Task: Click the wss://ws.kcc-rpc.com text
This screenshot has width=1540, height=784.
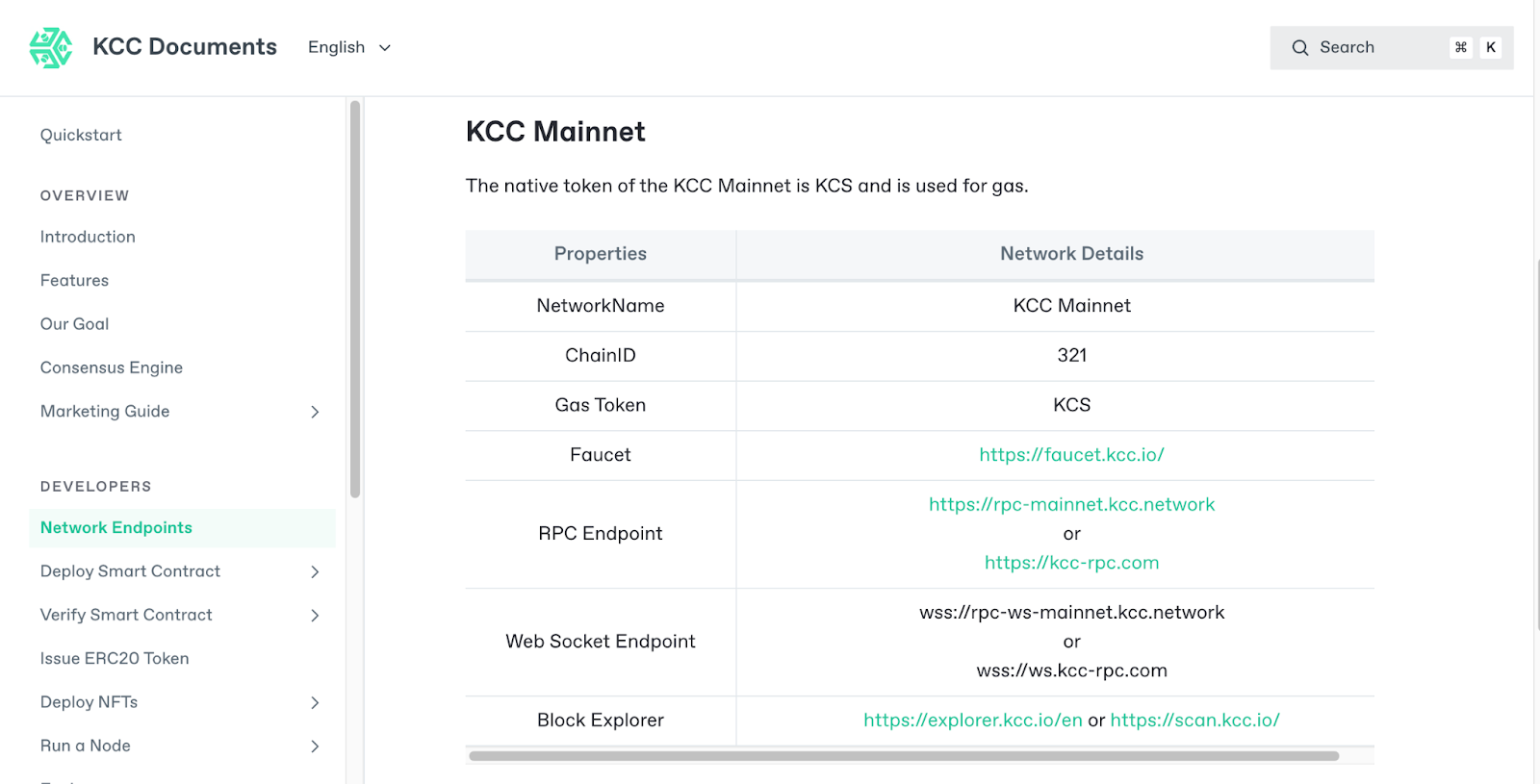Action: point(1071,670)
